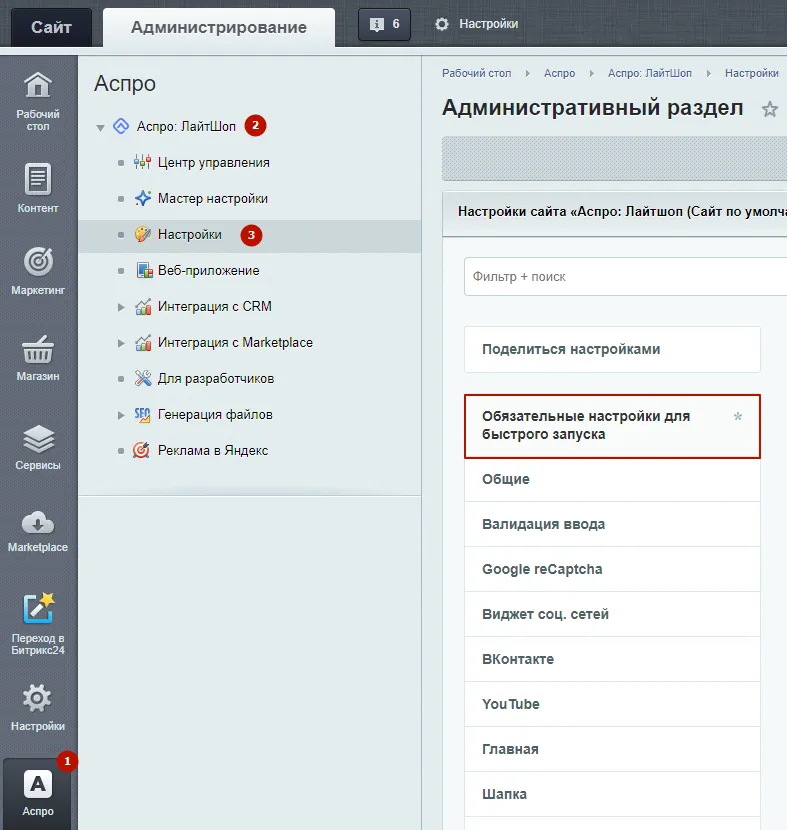Open the Google reCaptcha section
This screenshot has height=830, width=787.
tap(612, 569)
